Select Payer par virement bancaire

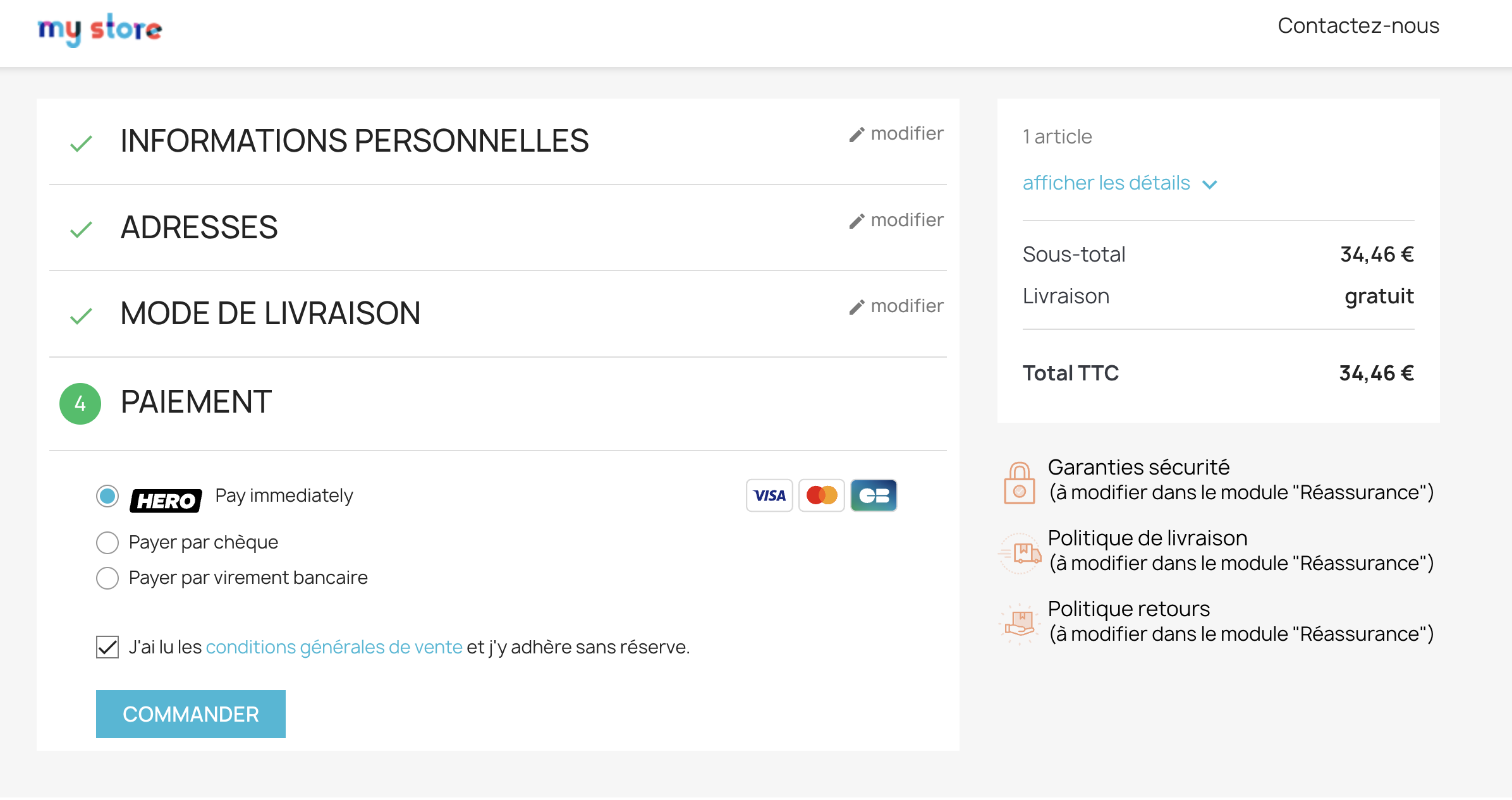pyautogui.click(x=107, y=578)
